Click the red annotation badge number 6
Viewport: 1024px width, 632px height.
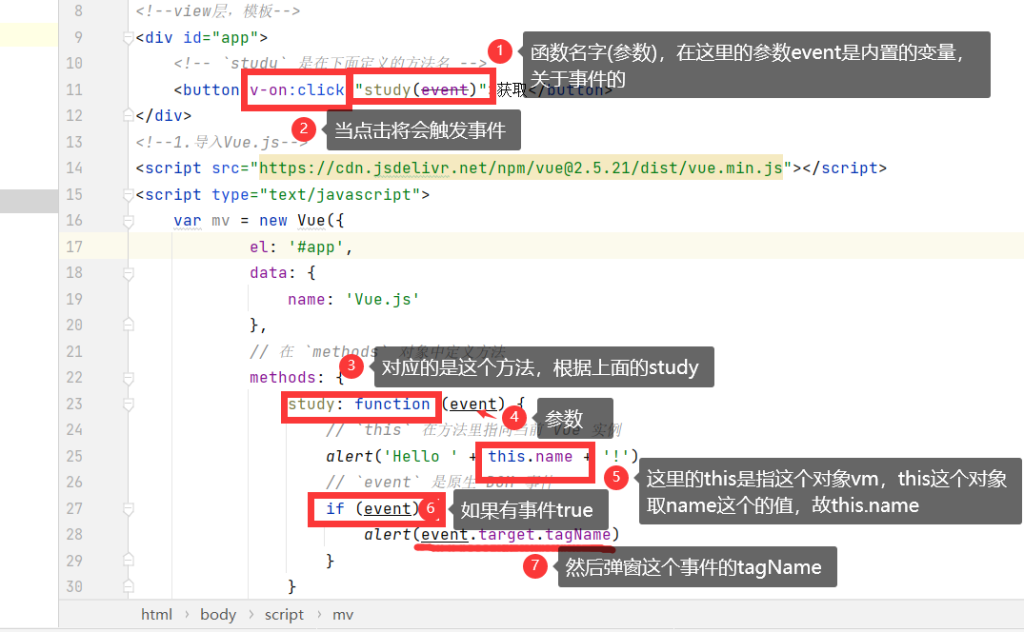(x=430, y=509)
